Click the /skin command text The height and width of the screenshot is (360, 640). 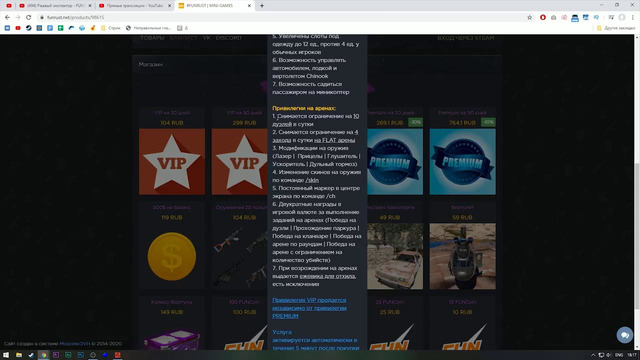pyautogui.click(x=312, y=180)
